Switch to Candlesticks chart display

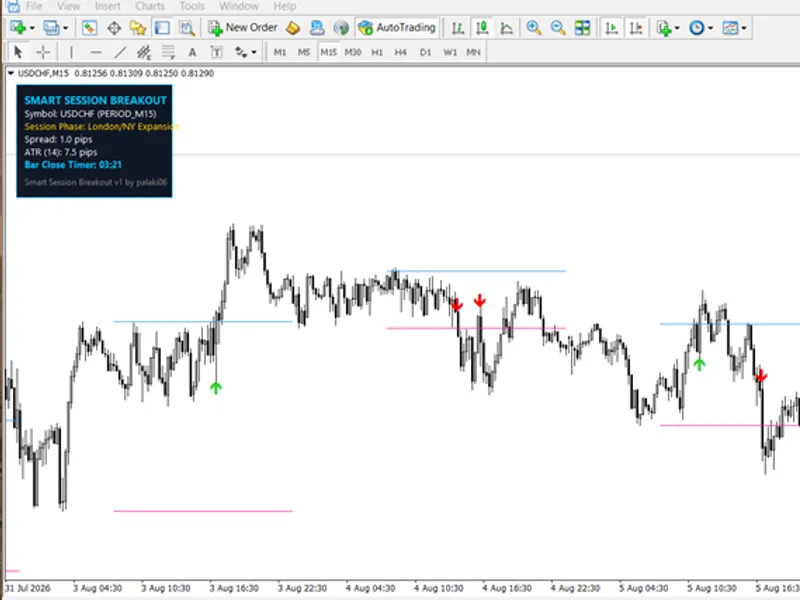482,28
